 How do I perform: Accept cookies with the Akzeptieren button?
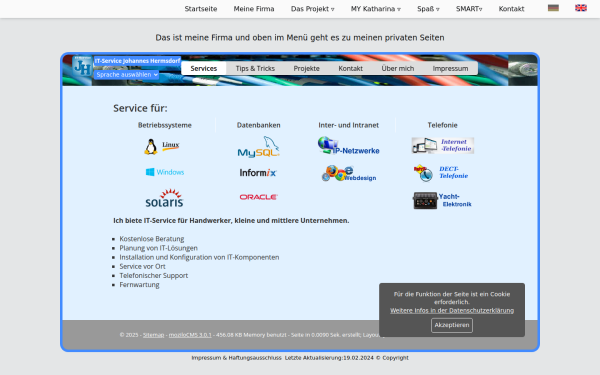tap(452, 325)
